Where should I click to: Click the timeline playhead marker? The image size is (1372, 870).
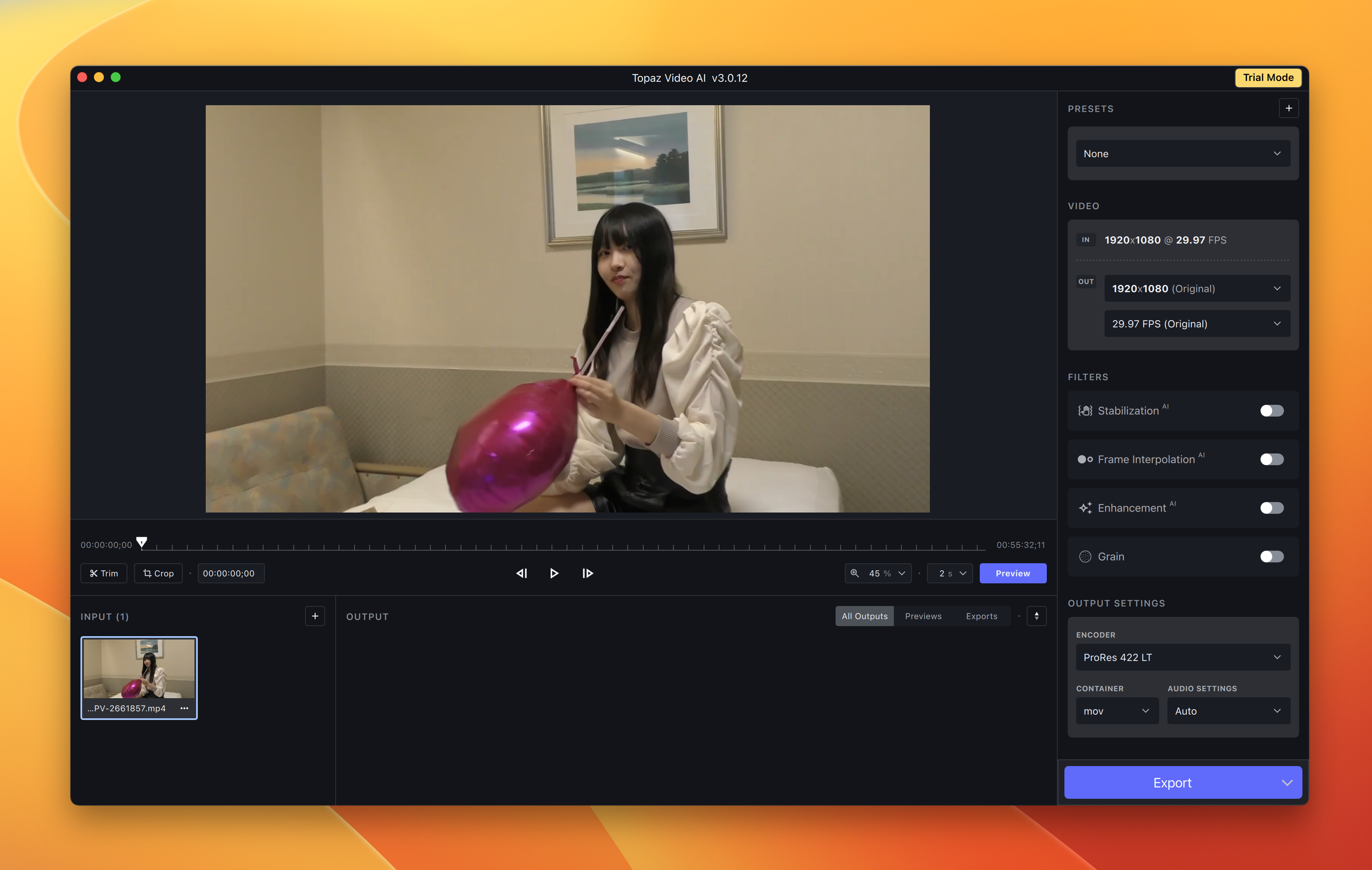tap(142, 542)
